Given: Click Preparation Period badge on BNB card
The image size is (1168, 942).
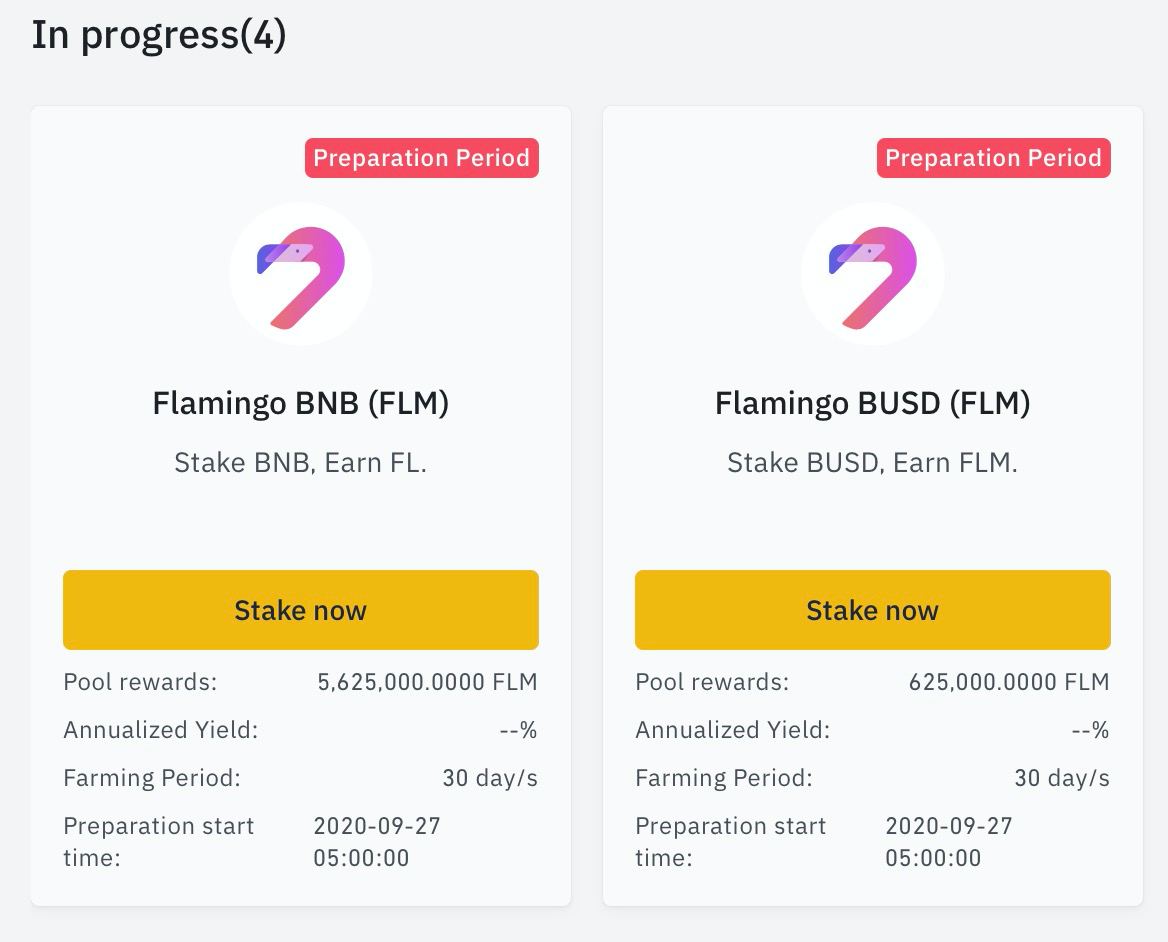Looking at the screenshot, I should point(422,158).
